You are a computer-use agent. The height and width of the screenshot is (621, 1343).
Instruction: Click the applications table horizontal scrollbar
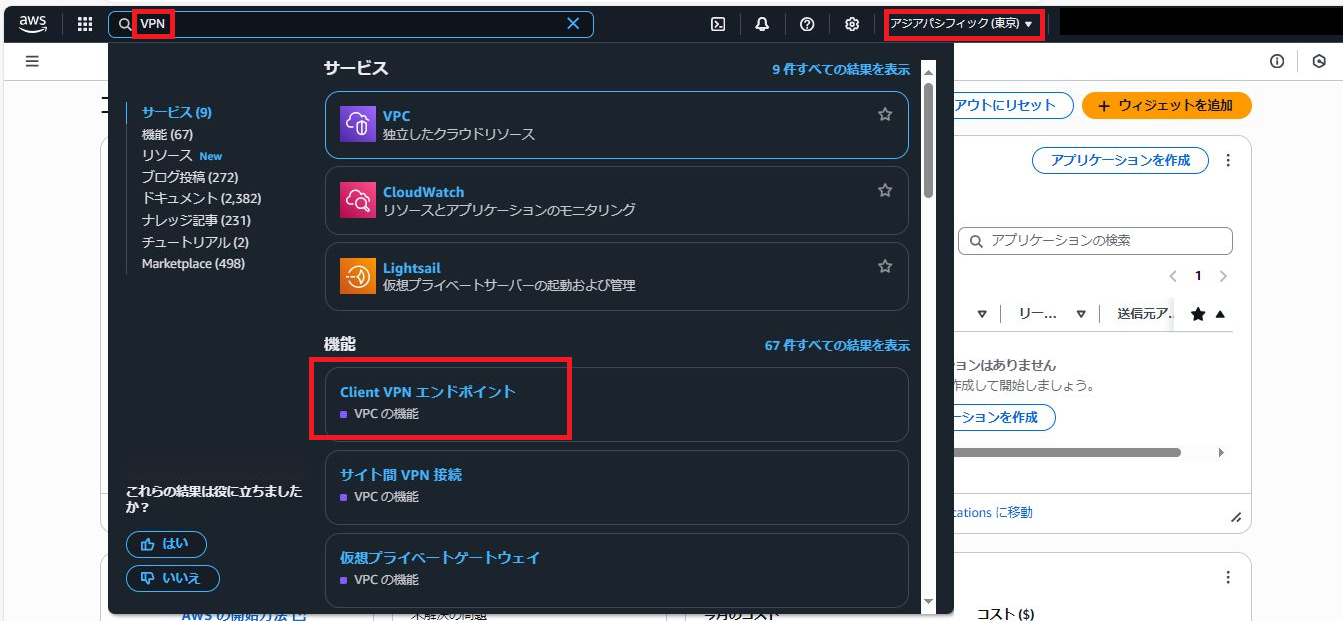point(1065,452)
